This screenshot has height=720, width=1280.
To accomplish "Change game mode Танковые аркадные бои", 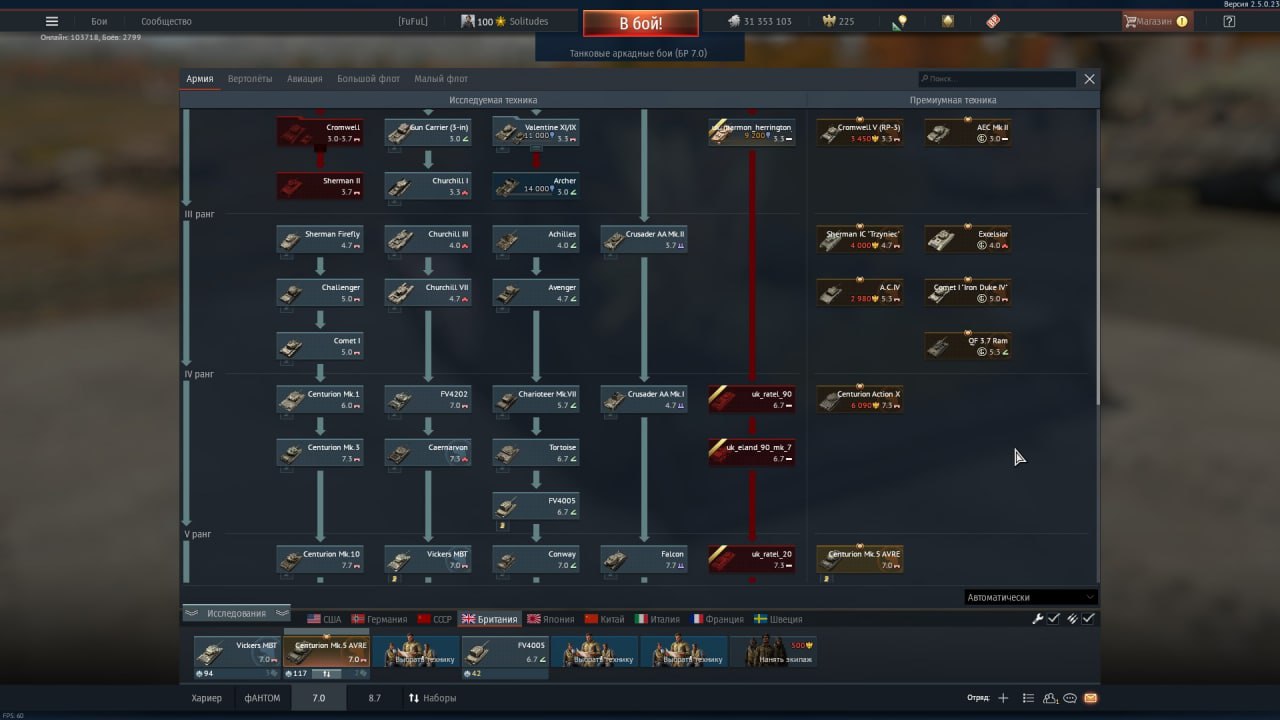I will click(x=639, y=53).
